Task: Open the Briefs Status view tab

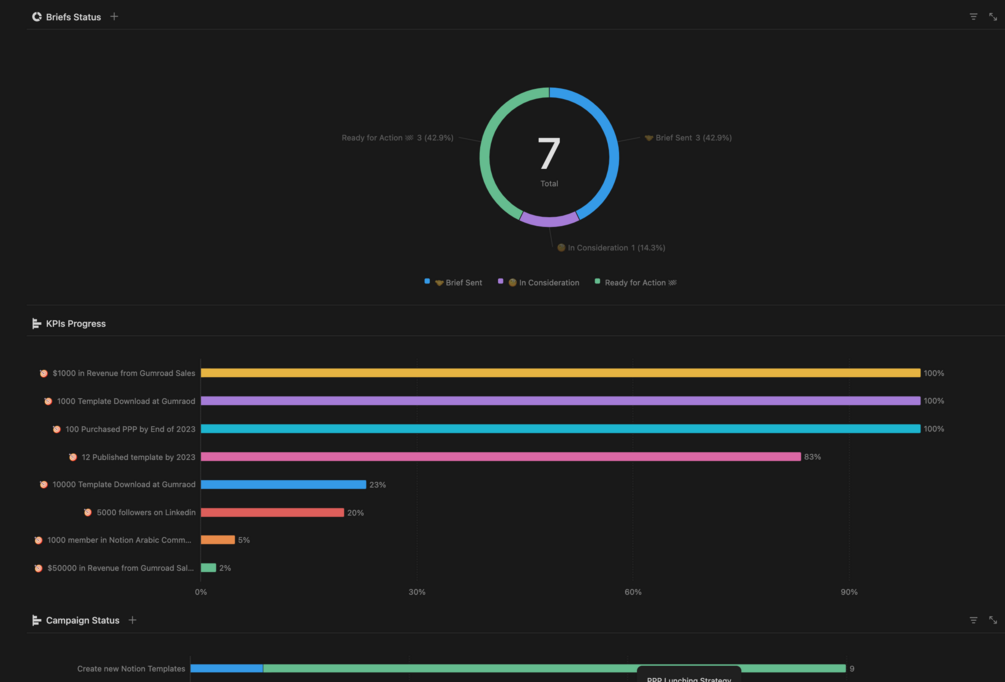Action: 67,17
